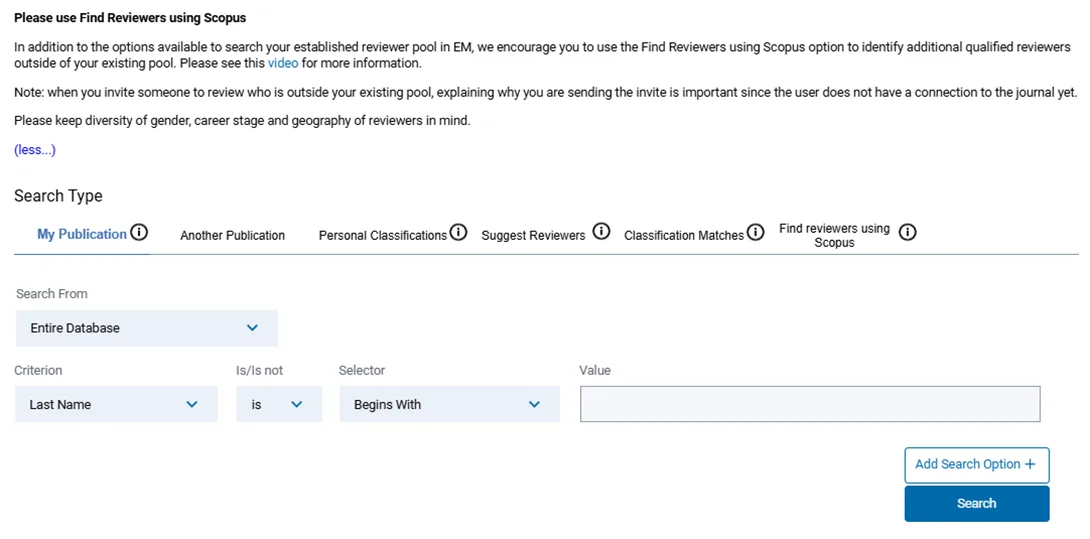The height and width of the screenshot is (539, 1090).
Task: Open the Criterion Last Name dropdown
Action: [x=116, y=405]
